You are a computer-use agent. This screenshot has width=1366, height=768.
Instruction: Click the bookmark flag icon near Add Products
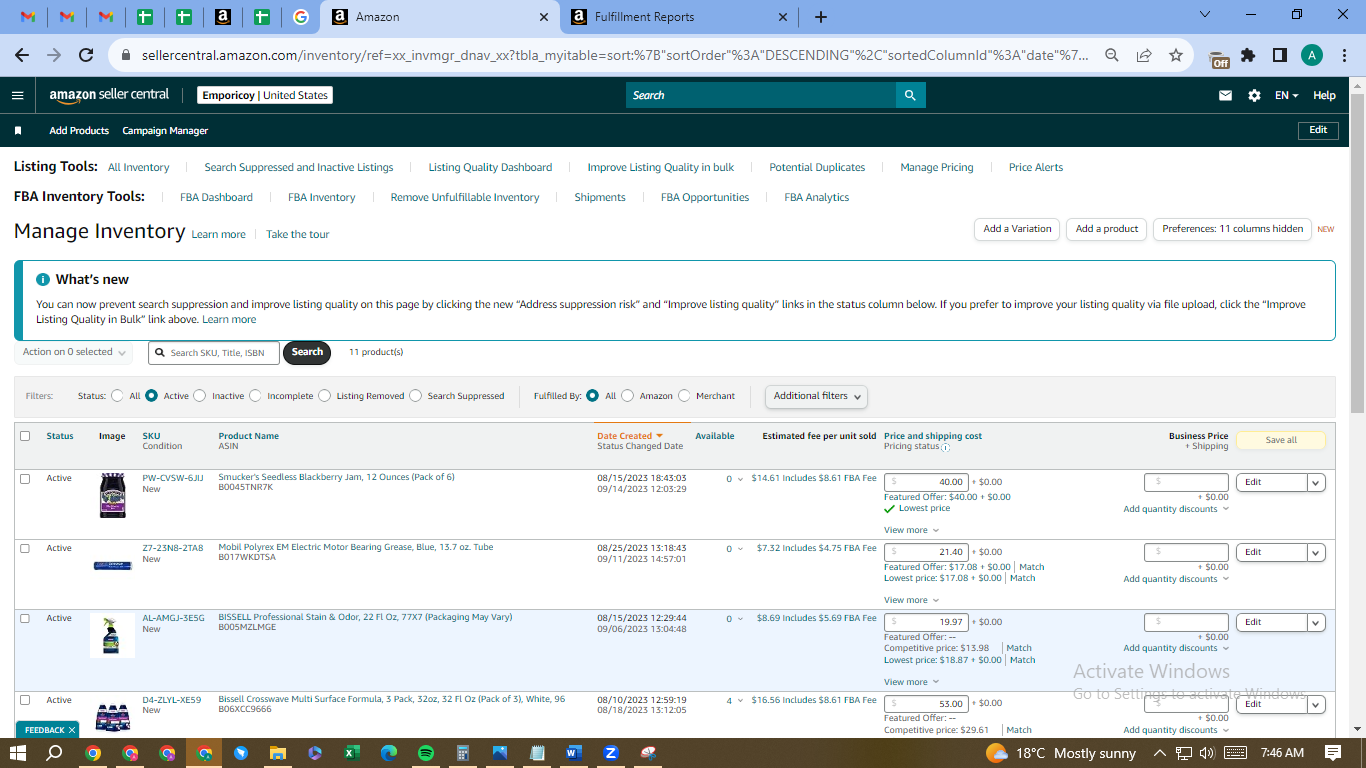point(18,131)
